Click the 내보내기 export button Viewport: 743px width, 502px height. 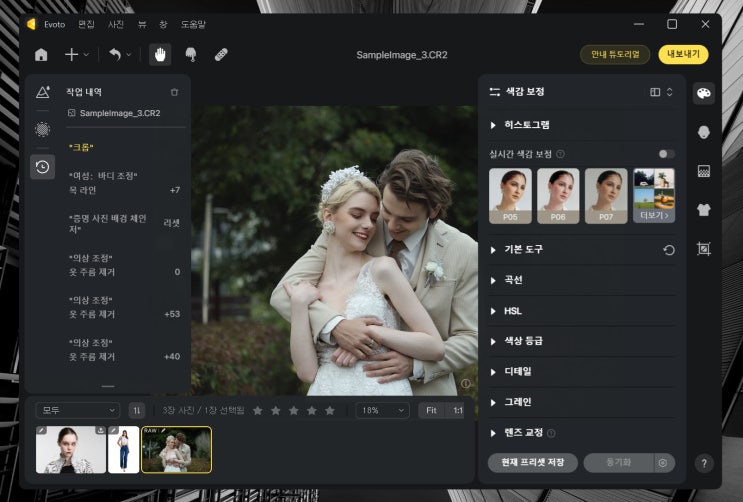click(x=683, y=55)
